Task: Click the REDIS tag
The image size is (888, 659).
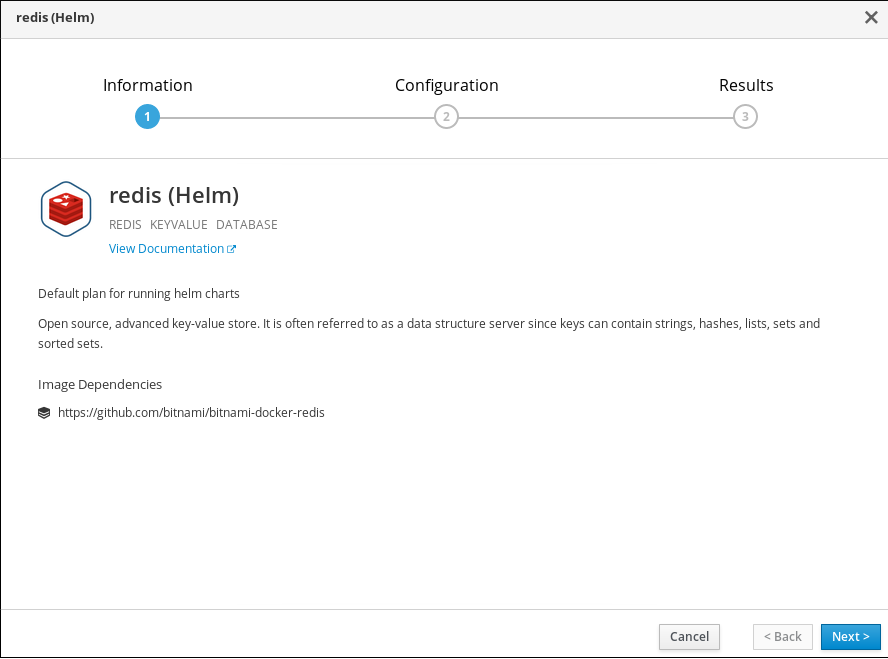Action: click(125, 225)
